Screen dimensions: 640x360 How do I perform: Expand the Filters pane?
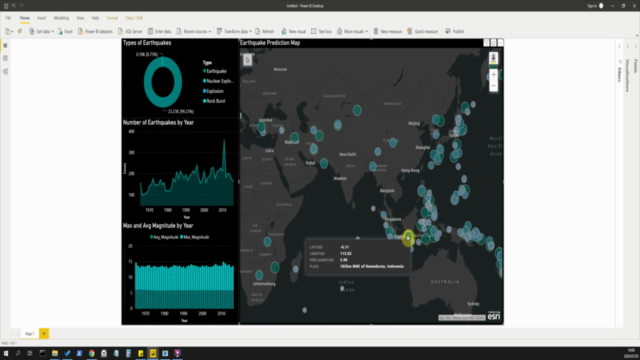tap(619, 47)
